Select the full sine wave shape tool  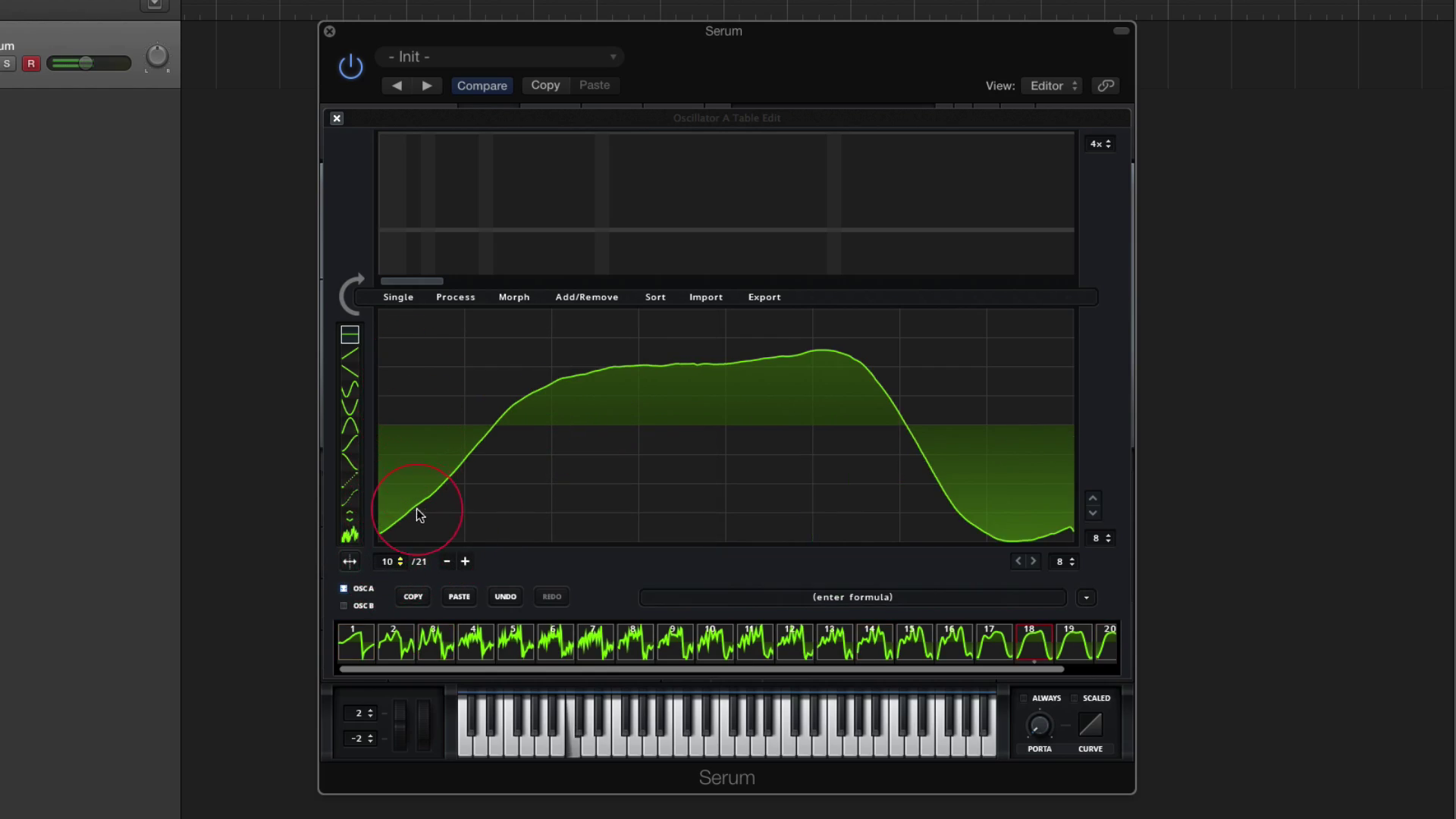click(350, 390)
